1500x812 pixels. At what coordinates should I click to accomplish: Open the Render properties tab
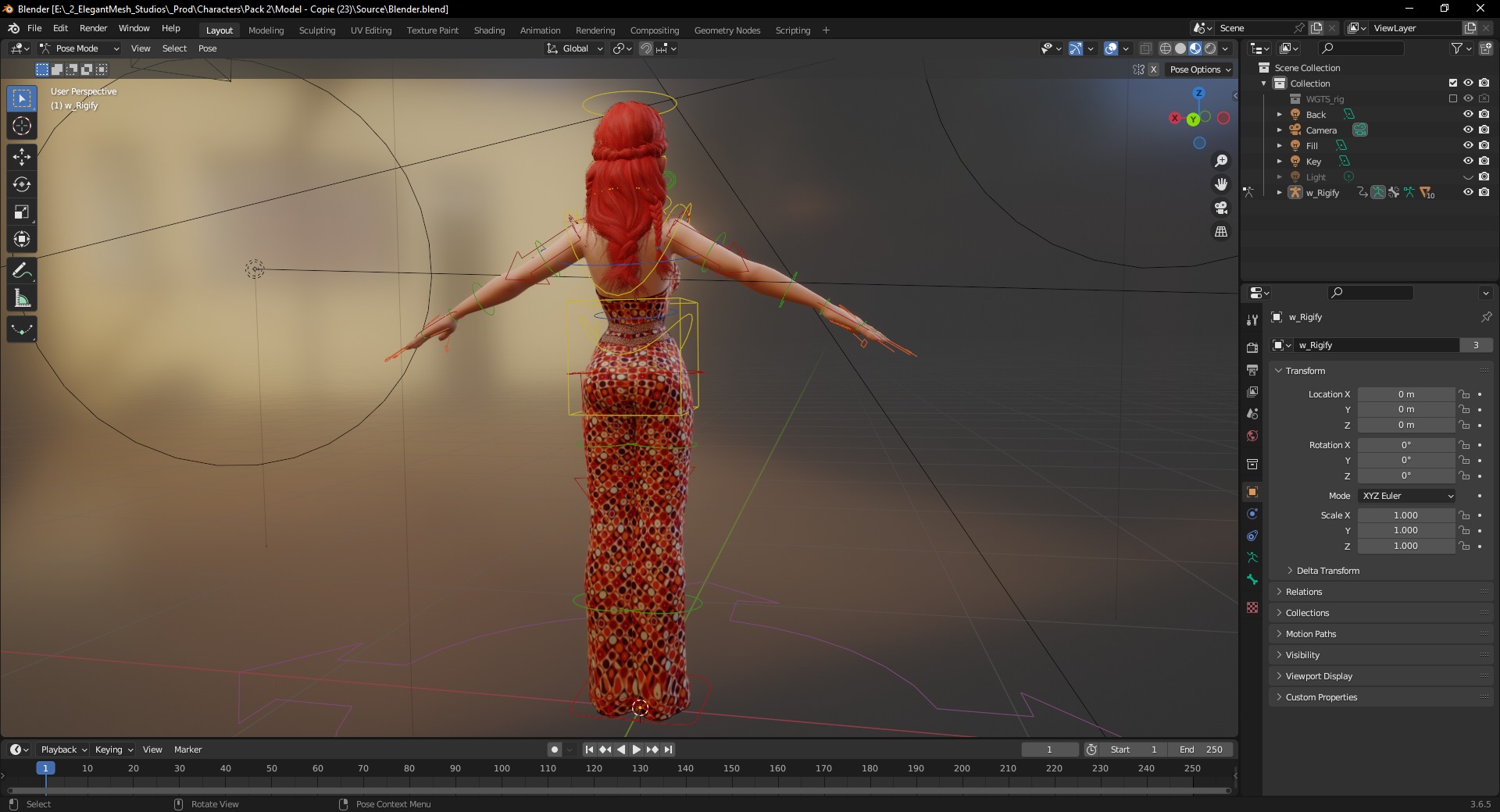click(1252, 347)
